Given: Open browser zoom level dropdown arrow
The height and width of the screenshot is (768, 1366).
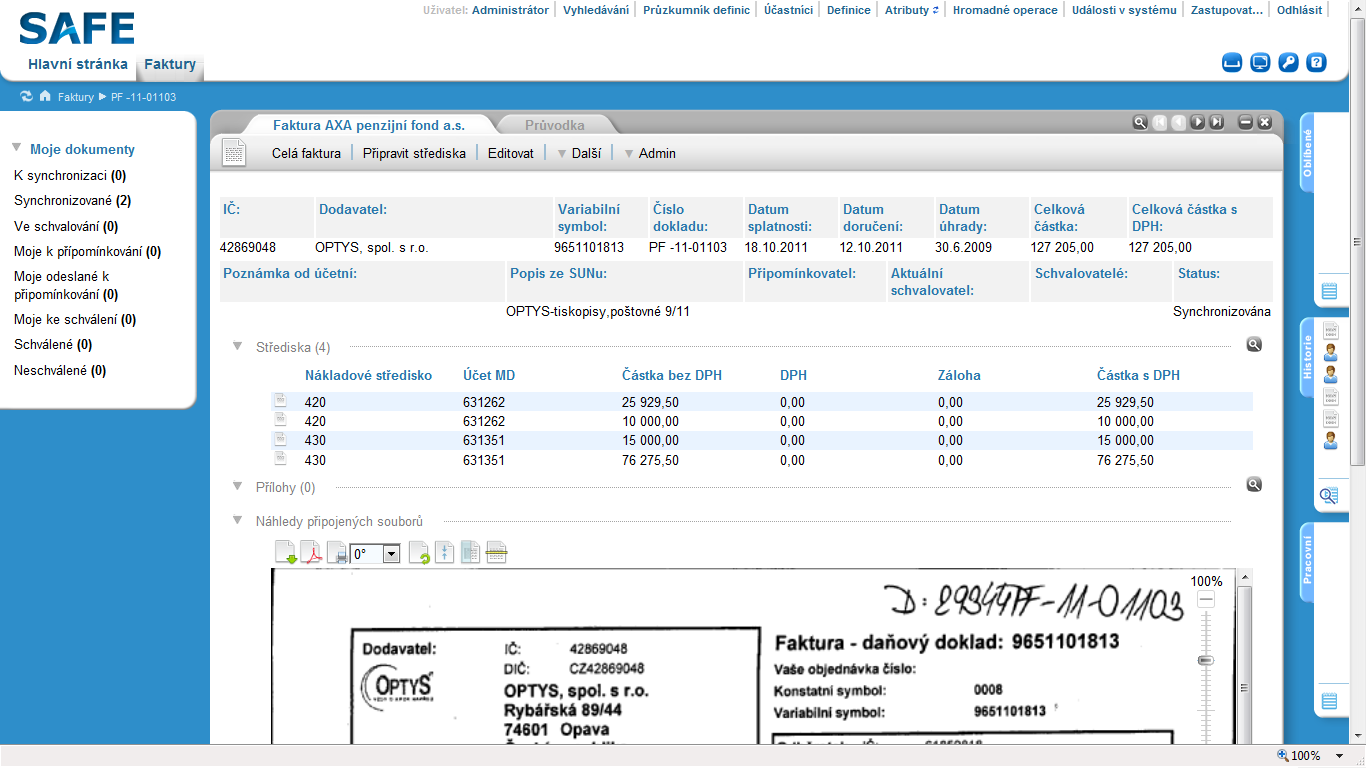Looking at the screenshot, I should (x=1340, y=756).
